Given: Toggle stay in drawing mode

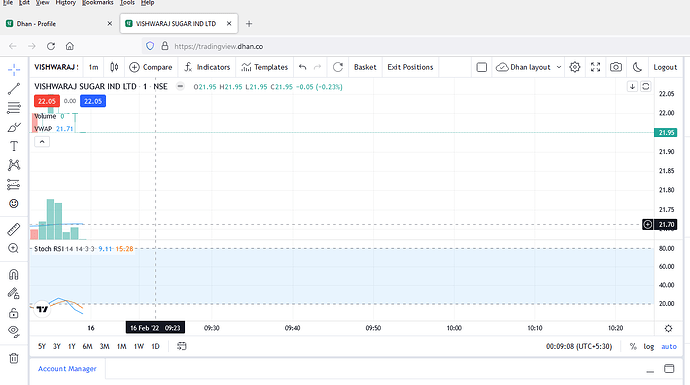Looking at the screenshot, I should pos(14,293).
